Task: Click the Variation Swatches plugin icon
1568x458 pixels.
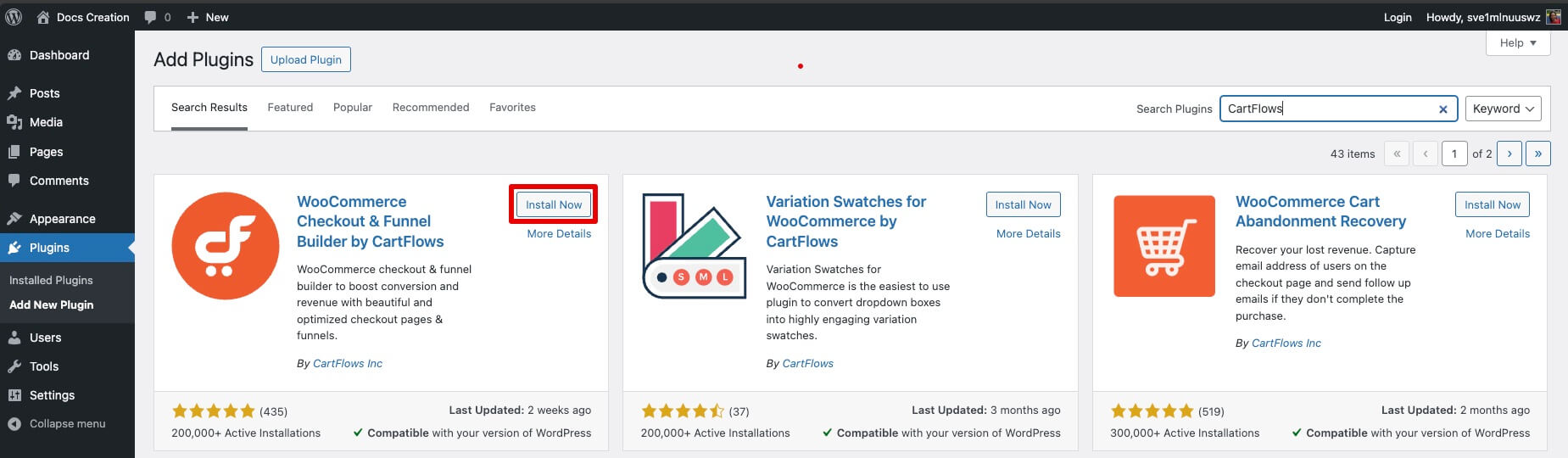Action: click(x=694, y=246)
